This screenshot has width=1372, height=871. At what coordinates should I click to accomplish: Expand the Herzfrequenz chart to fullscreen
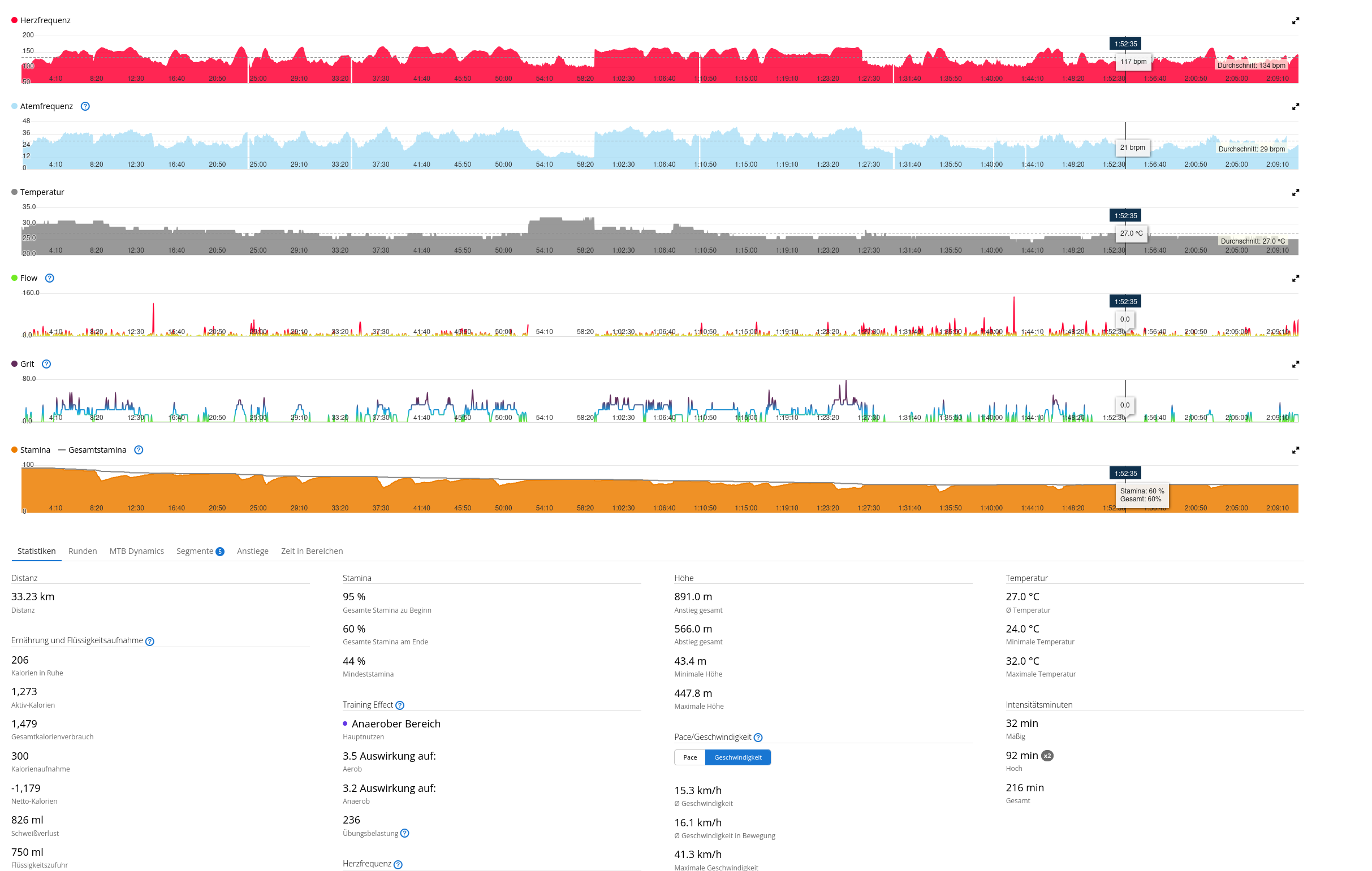(1295, 20)
